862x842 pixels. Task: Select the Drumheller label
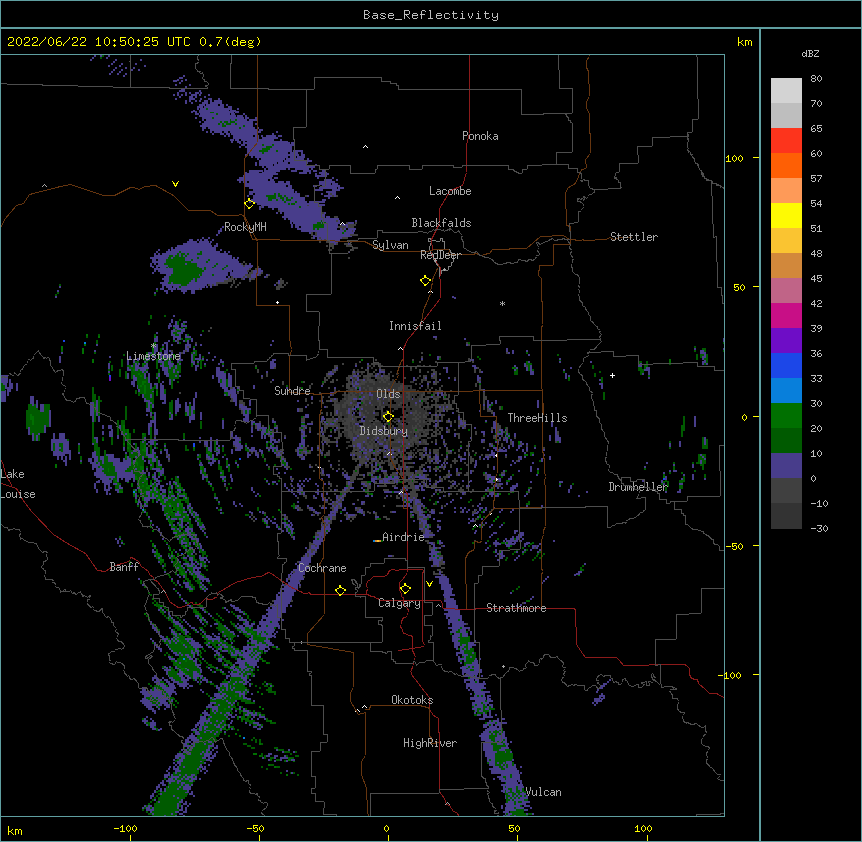[638, 487]
